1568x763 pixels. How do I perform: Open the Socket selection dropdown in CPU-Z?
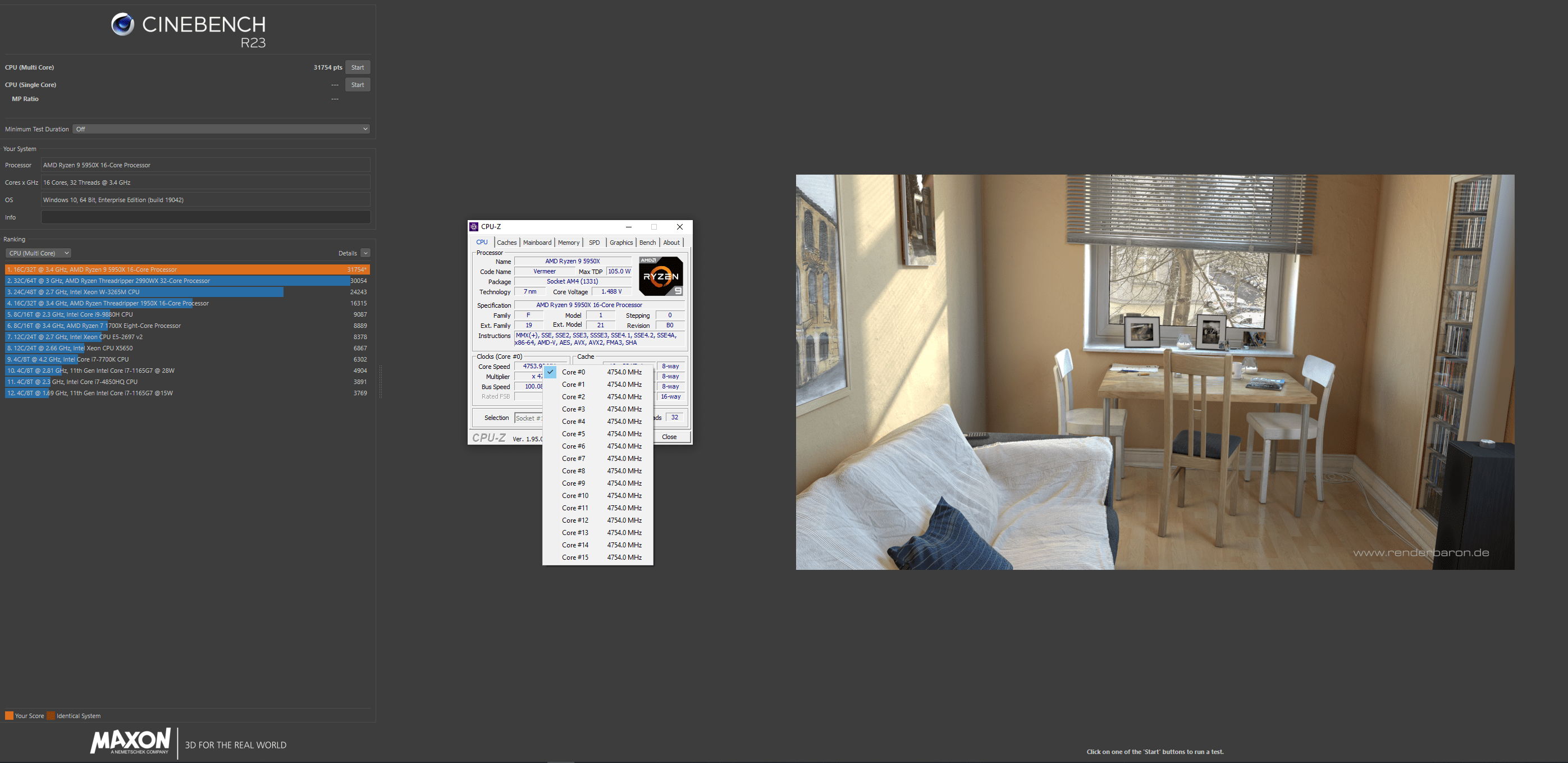[528, 418]
